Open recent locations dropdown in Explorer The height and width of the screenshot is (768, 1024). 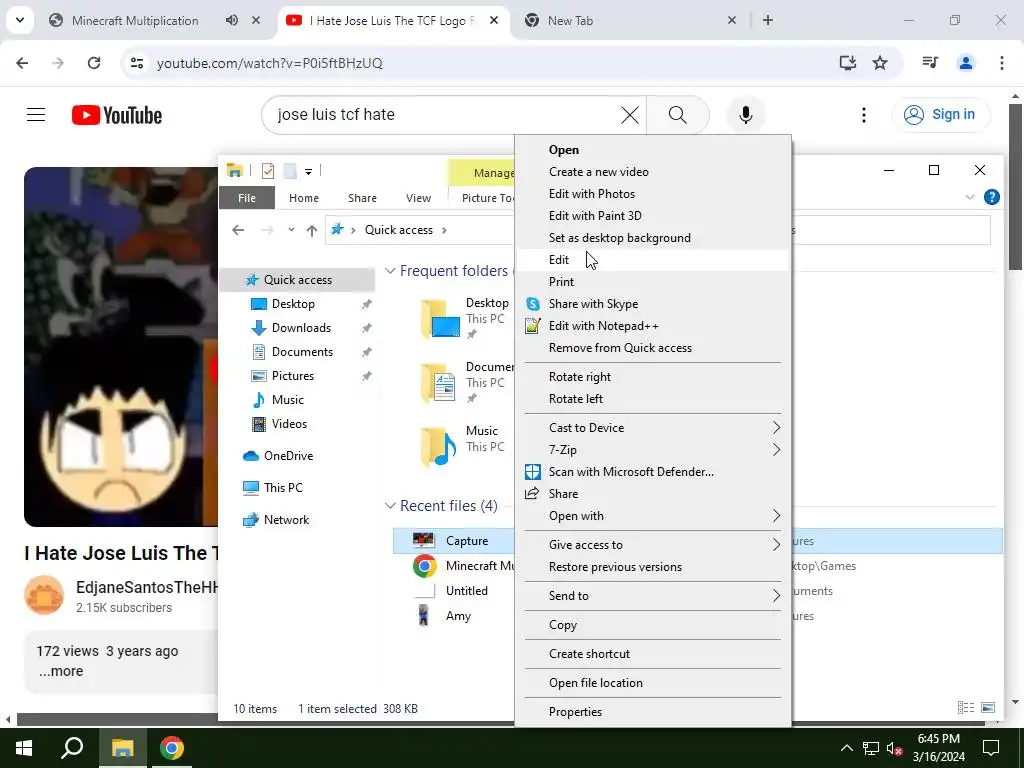[x=291, y=230]
